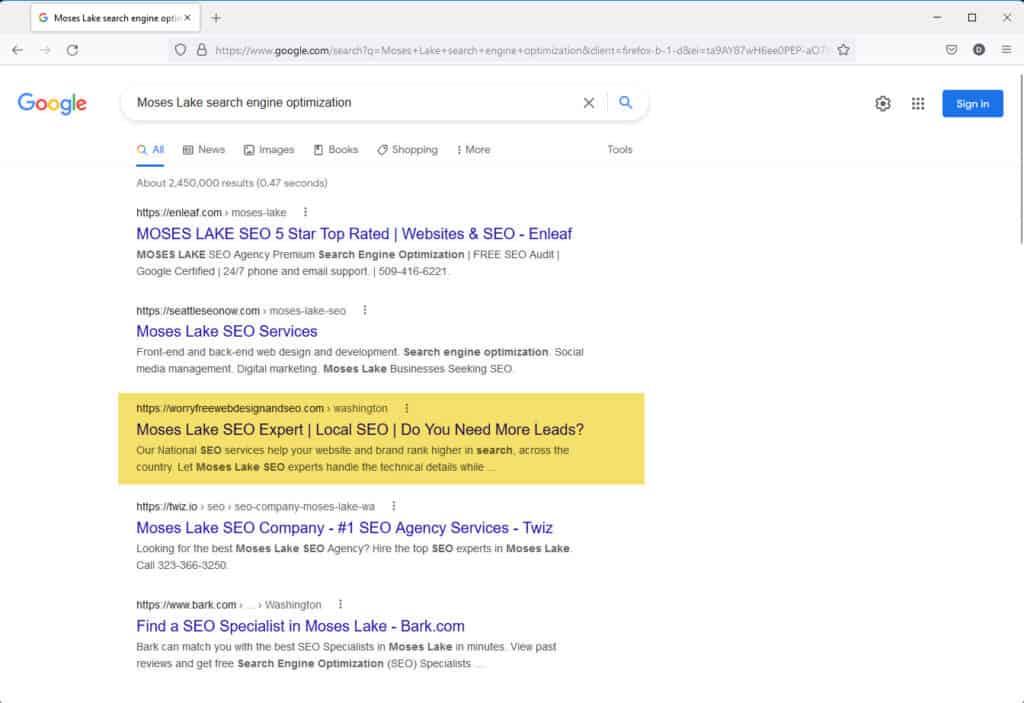Switch to the Books tab

[336, 150]
